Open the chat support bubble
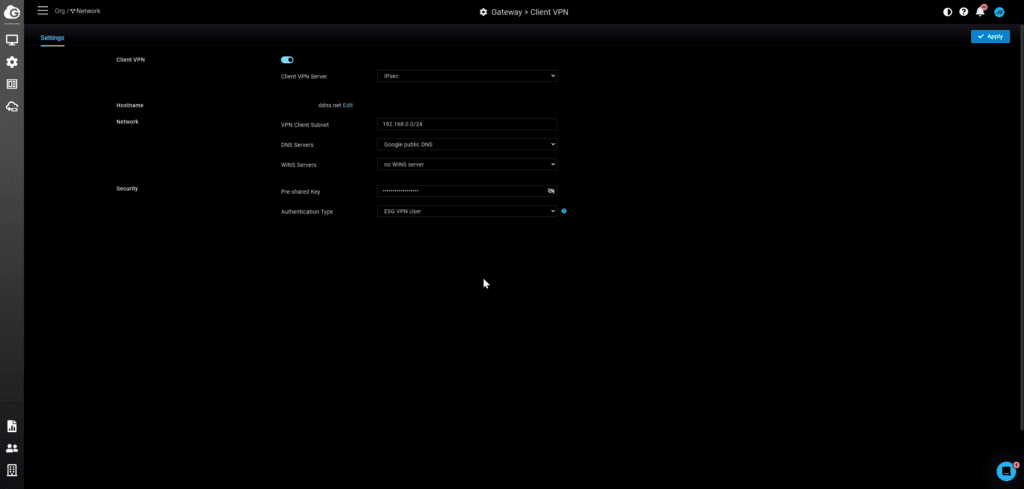This screenshot has width=1024, height=489. click(1006, 471)
